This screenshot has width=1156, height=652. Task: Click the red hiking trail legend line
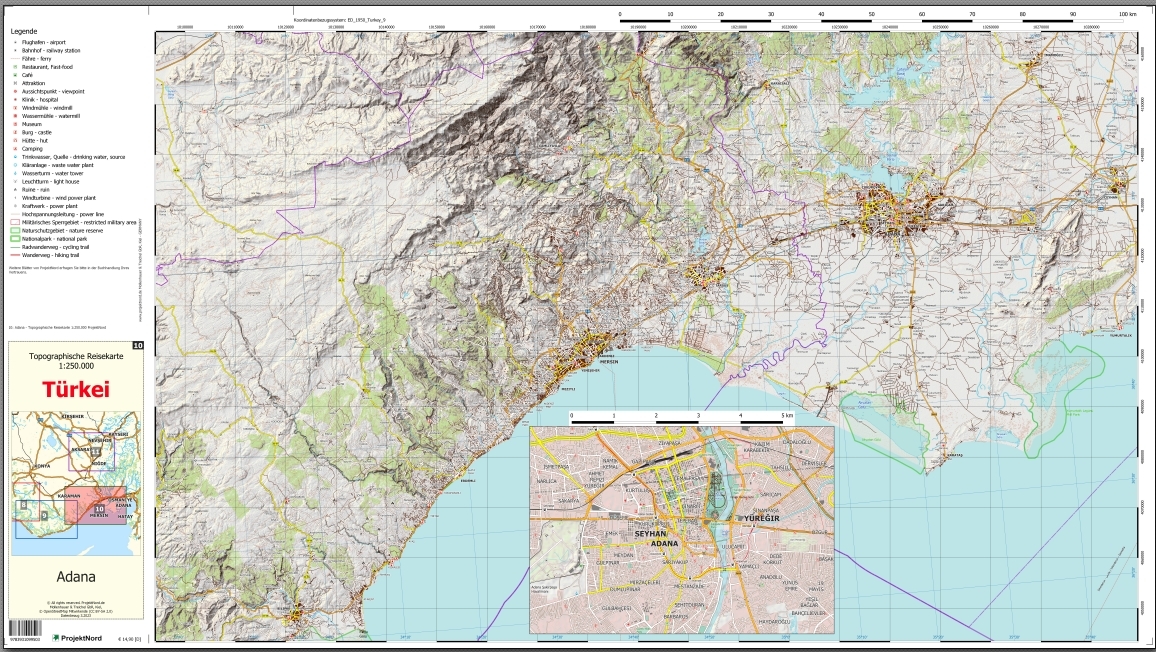[x=14, y=255]
